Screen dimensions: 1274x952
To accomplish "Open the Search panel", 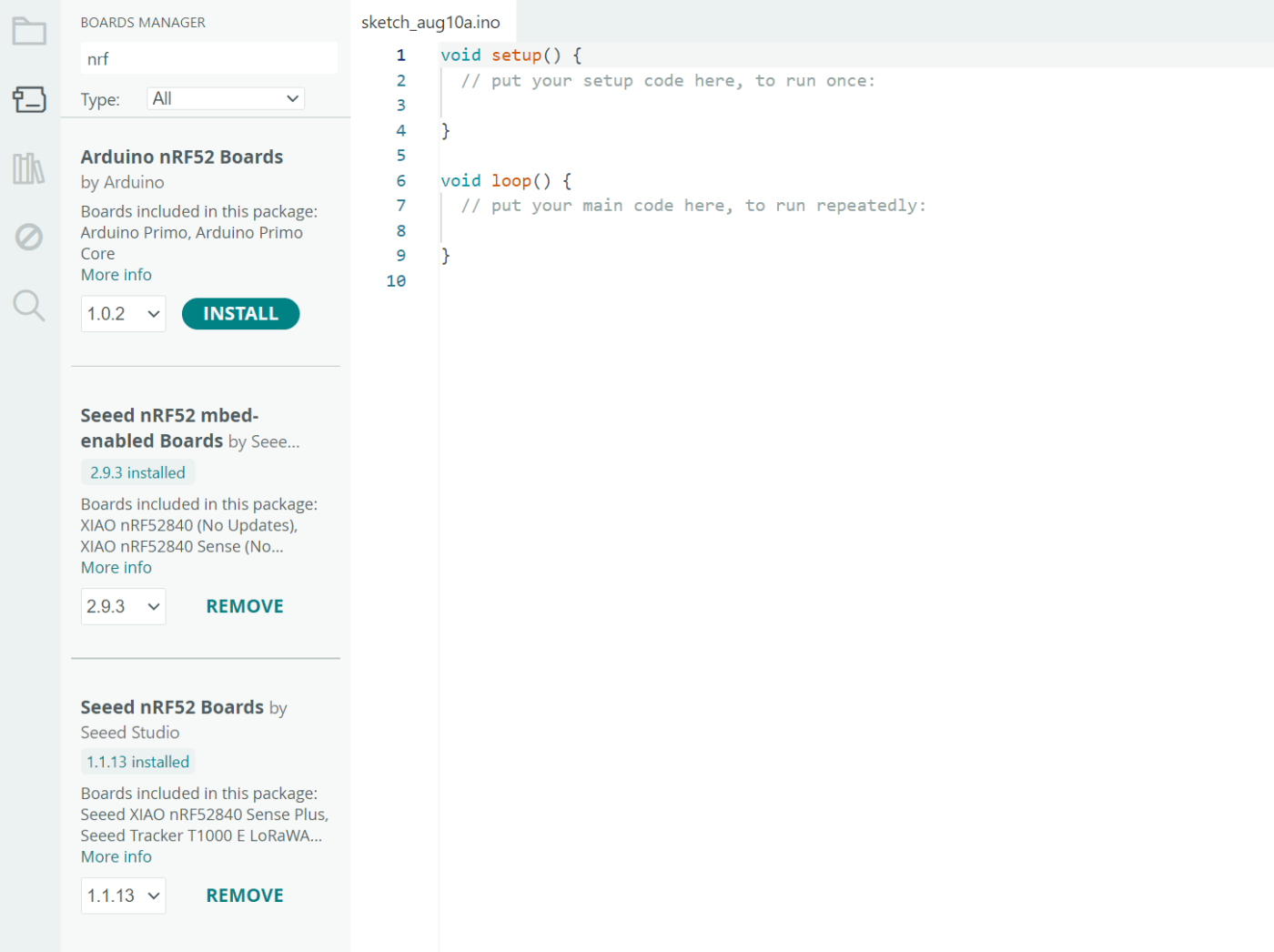I will pos(29,306).
